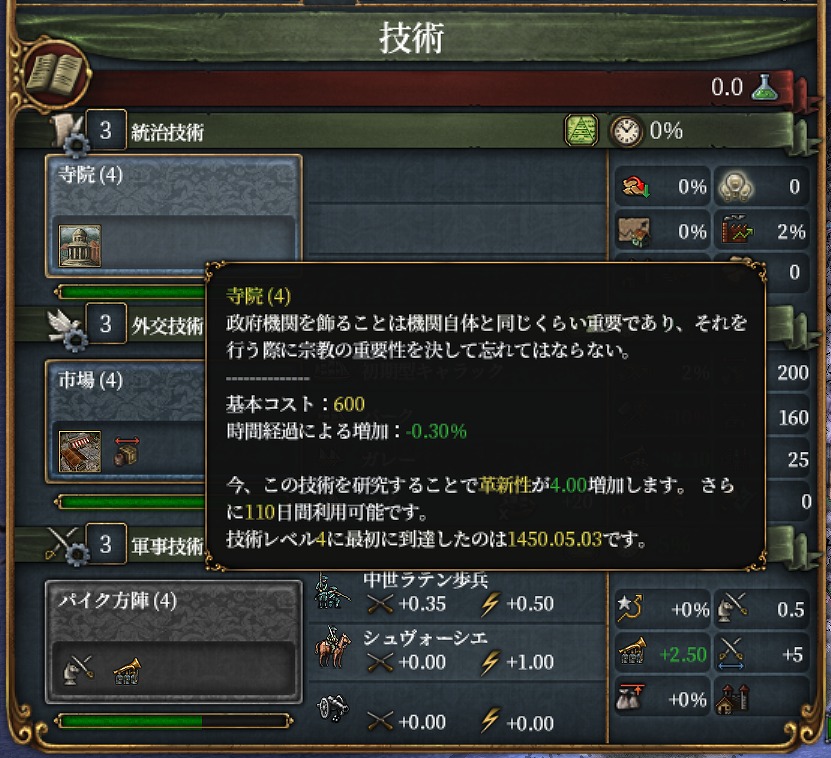
Task: Click the シュヴォーシエ cavalry unit icon
Action: coord(333,650)
